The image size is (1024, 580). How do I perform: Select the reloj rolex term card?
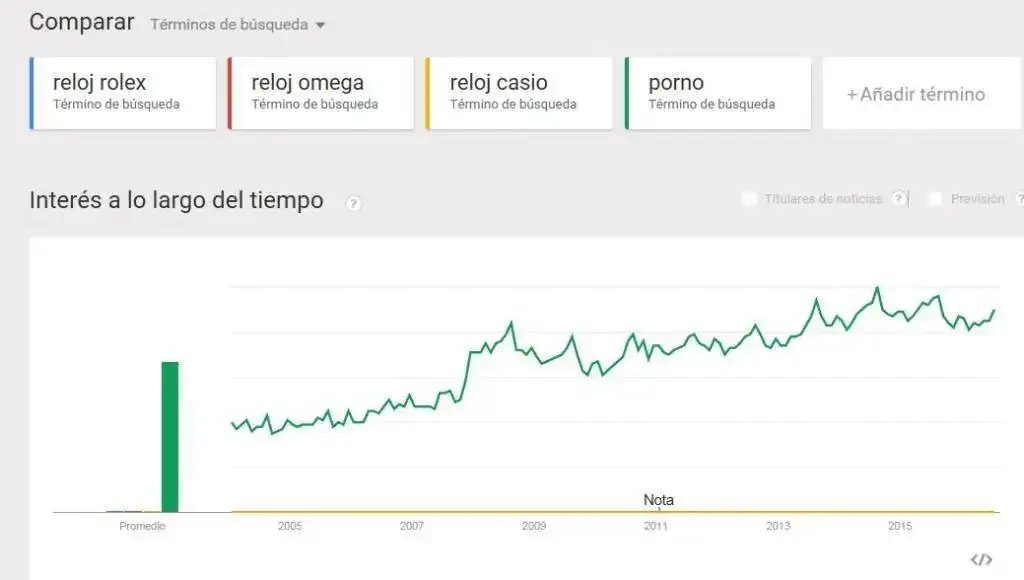(120, 92)
